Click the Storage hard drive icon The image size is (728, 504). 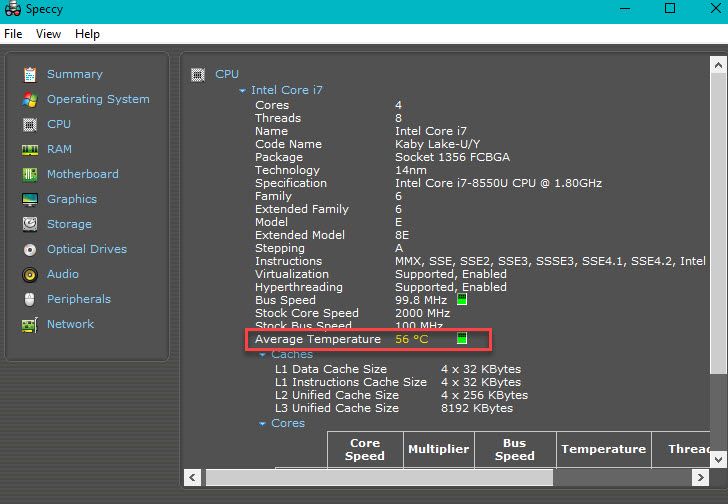(30, 224)
